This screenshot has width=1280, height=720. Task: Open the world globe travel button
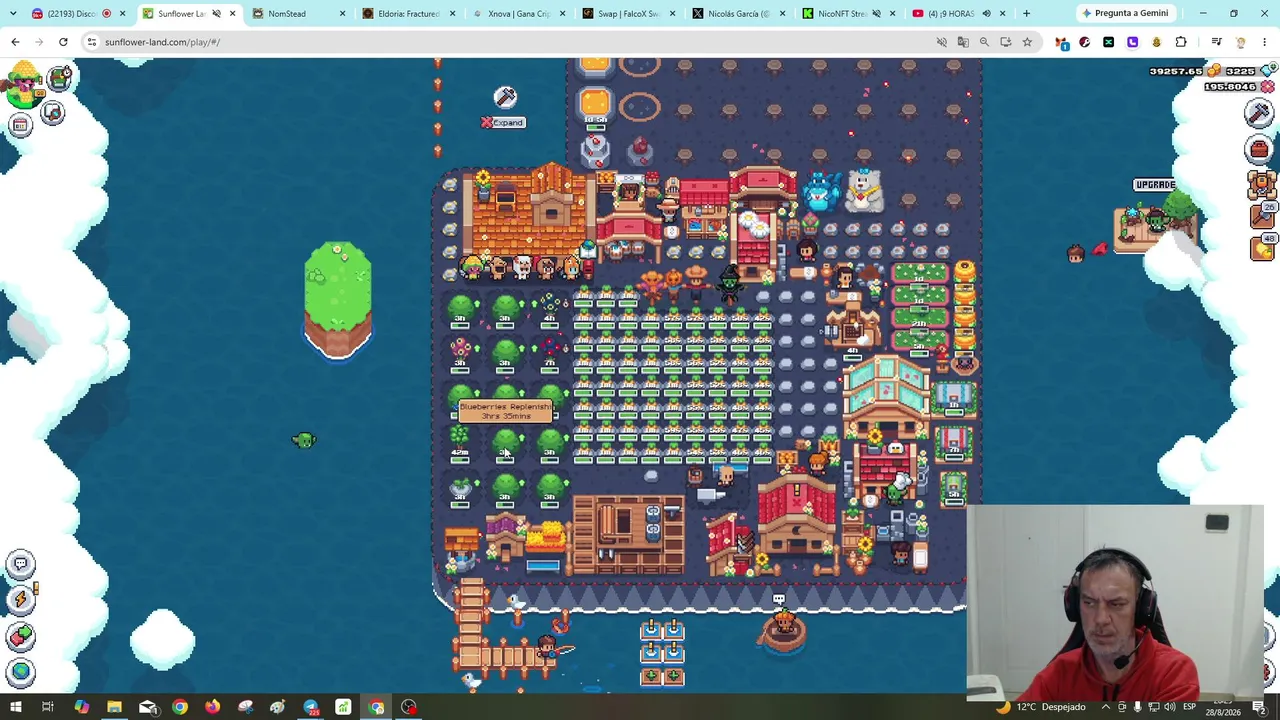coord(20,672)
